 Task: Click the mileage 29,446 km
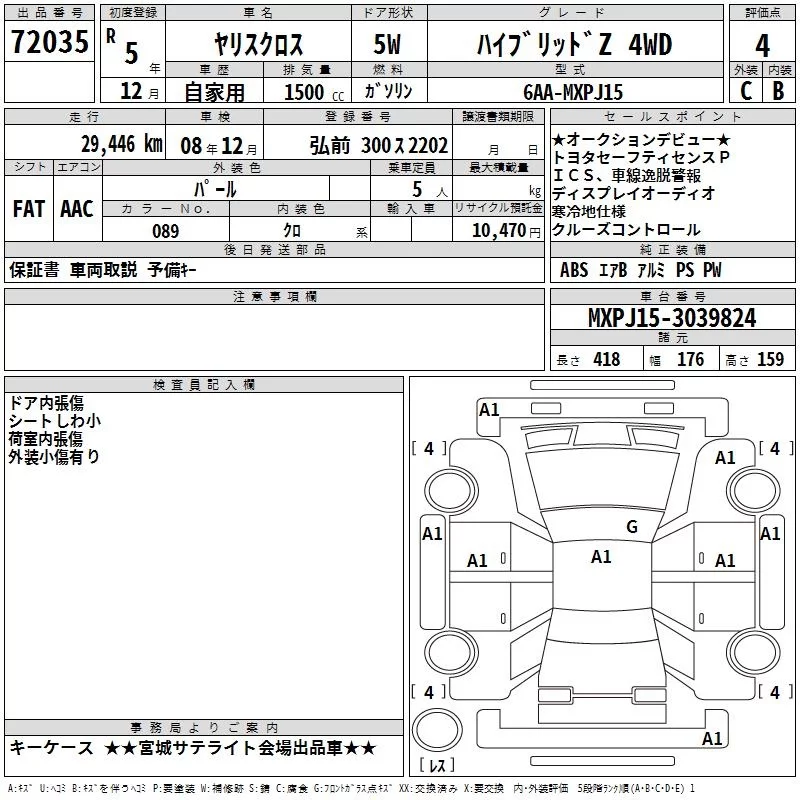pos(121,144)
